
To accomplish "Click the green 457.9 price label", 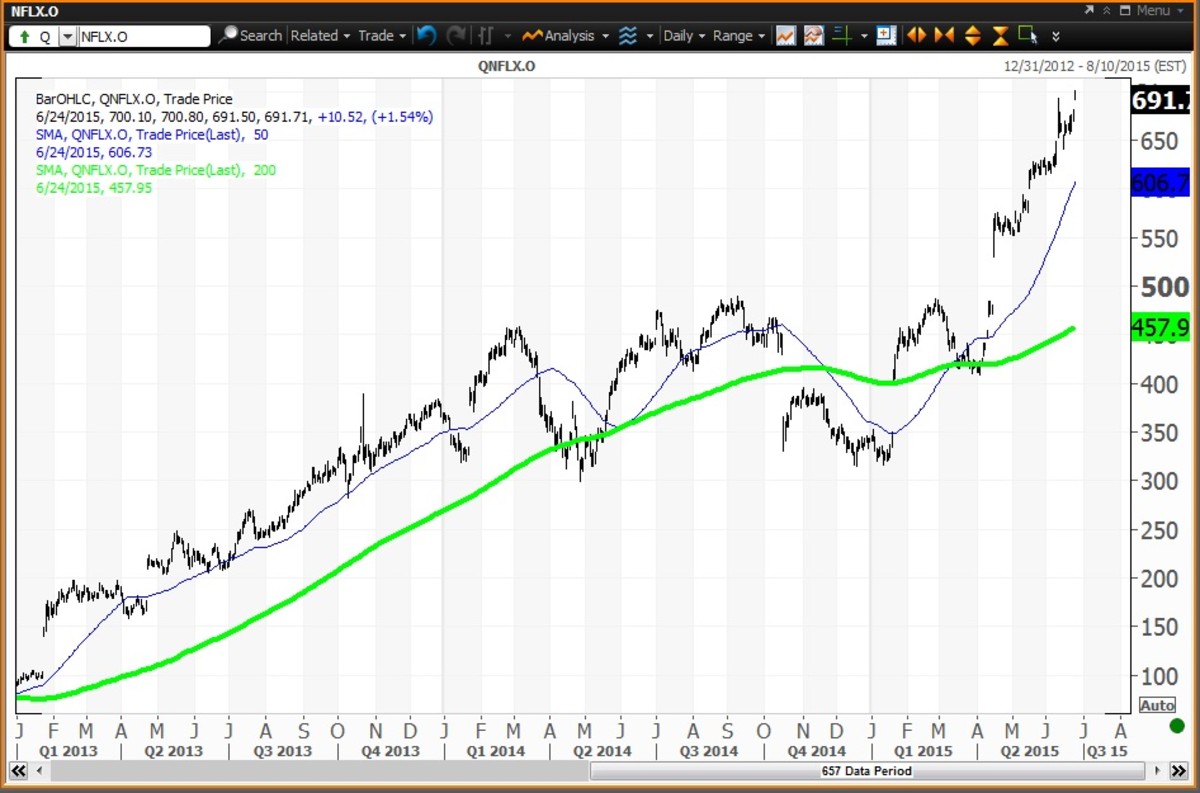I will [1160, 327].
